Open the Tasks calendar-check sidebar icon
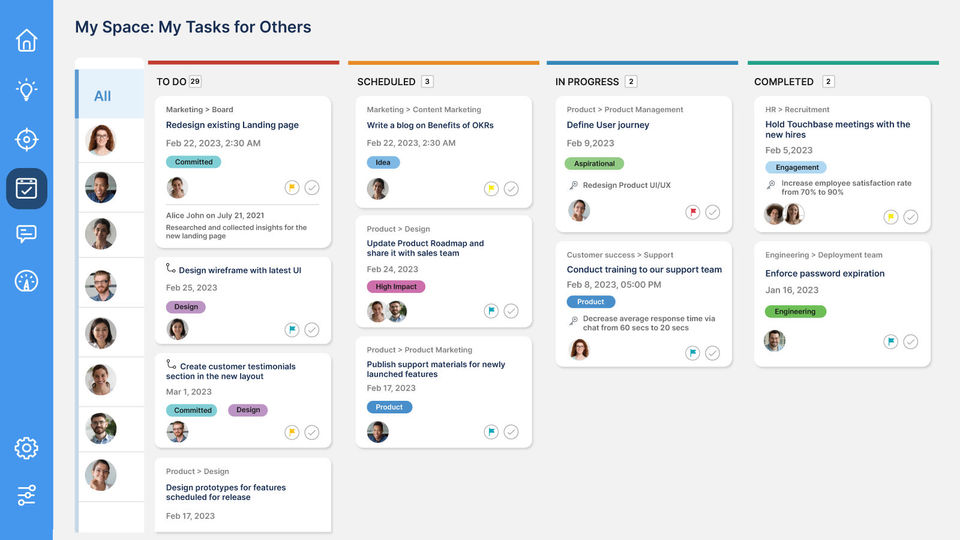Screen dimensions: 960x540 (26, 188)
